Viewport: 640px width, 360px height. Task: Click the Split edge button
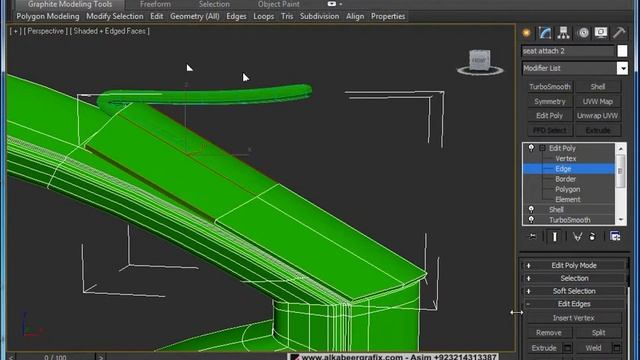pos(598,333)
